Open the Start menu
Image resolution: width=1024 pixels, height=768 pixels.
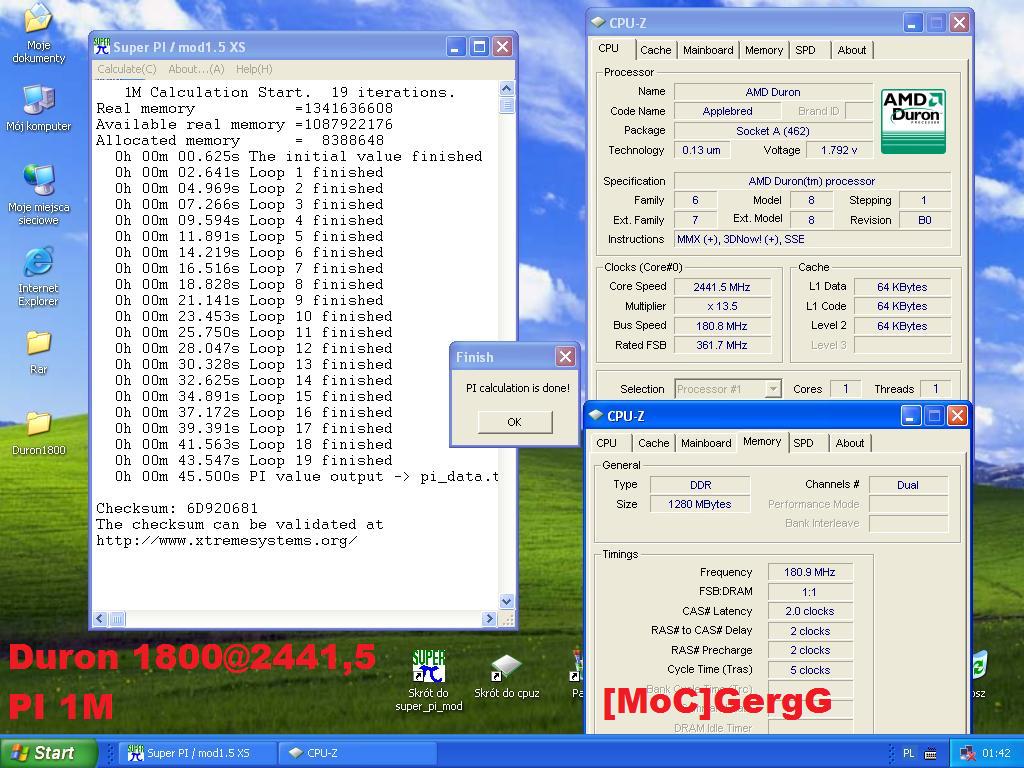pos(47,753)
